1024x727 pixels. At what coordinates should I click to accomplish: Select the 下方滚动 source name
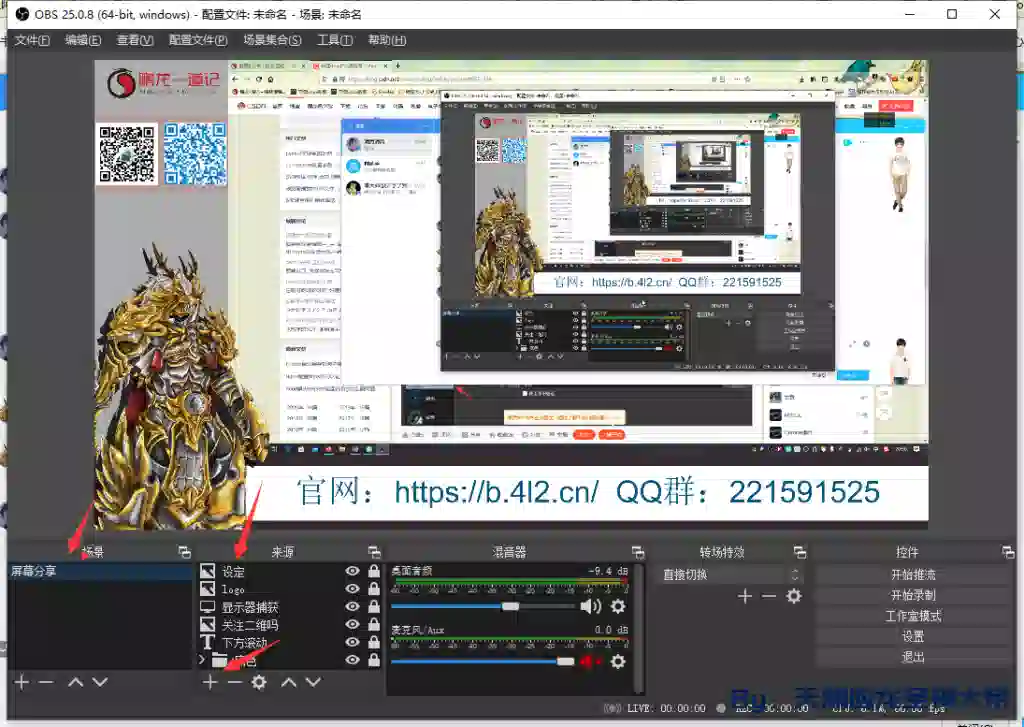[x=244, y=643]
